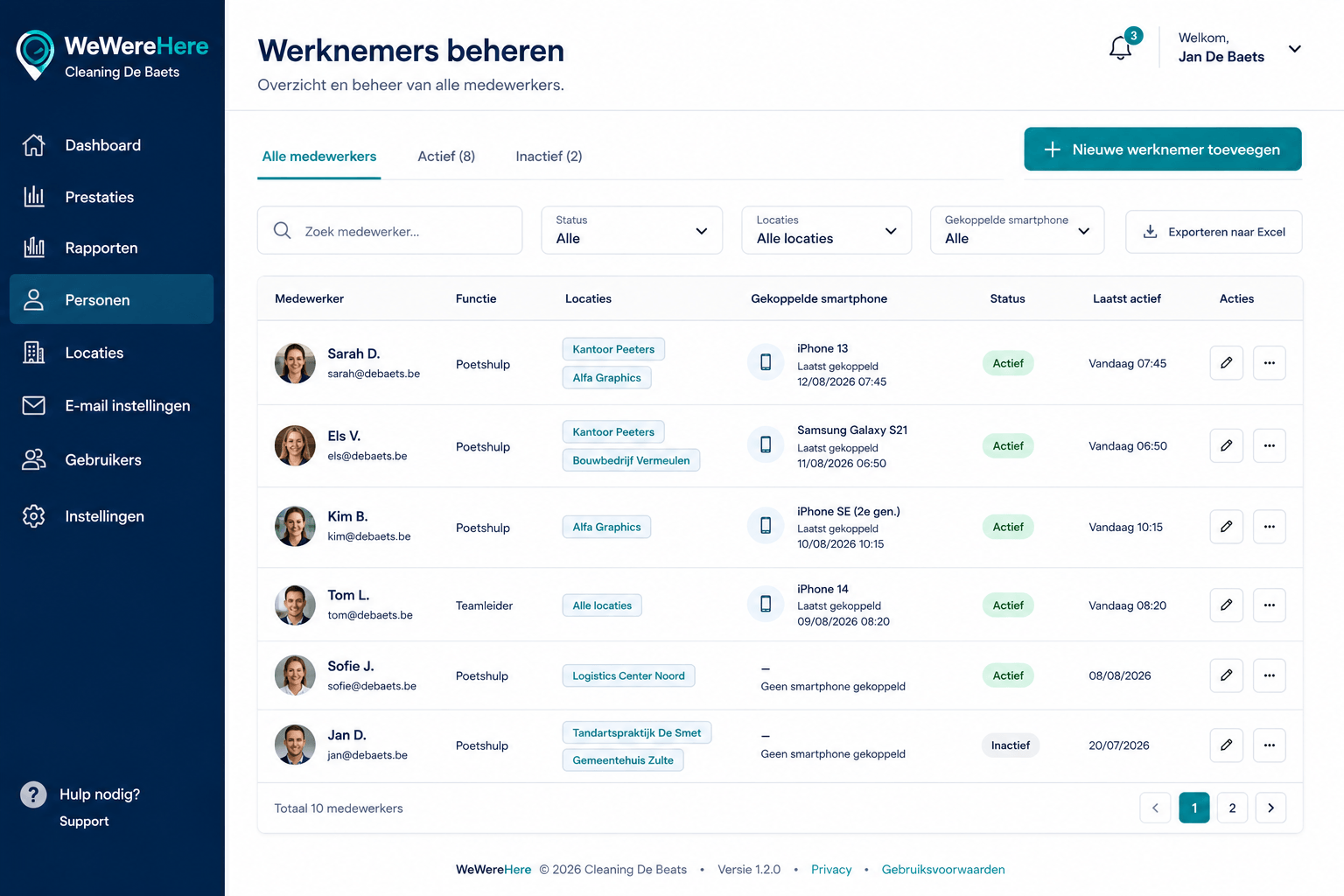Click Alle locaties tag for Tom L.
Screen dimensions: 1344x896
point(602,605)
